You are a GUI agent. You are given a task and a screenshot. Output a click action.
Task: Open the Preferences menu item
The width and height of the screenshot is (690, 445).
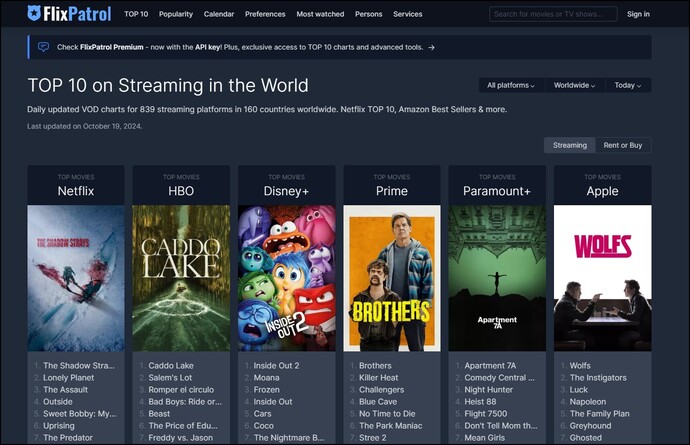pos(265,14)
